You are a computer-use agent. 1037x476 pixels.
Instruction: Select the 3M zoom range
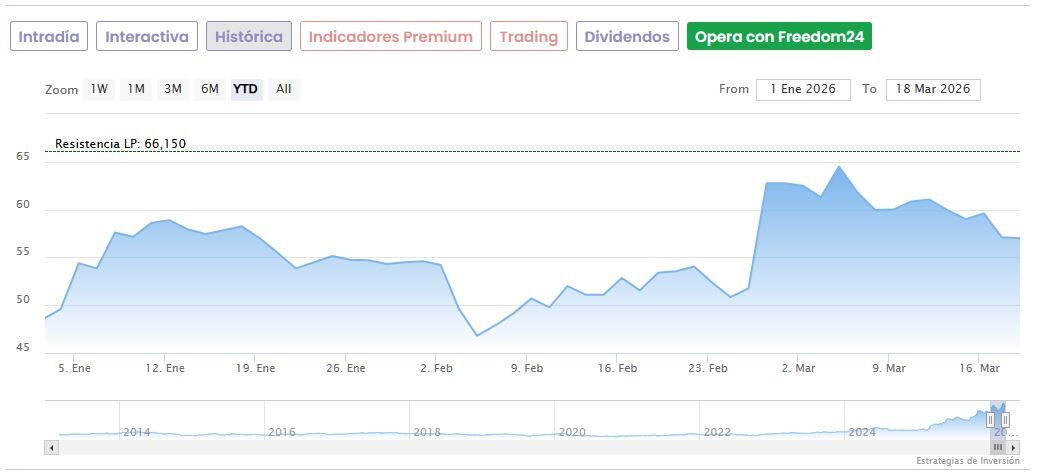[173, 89]
